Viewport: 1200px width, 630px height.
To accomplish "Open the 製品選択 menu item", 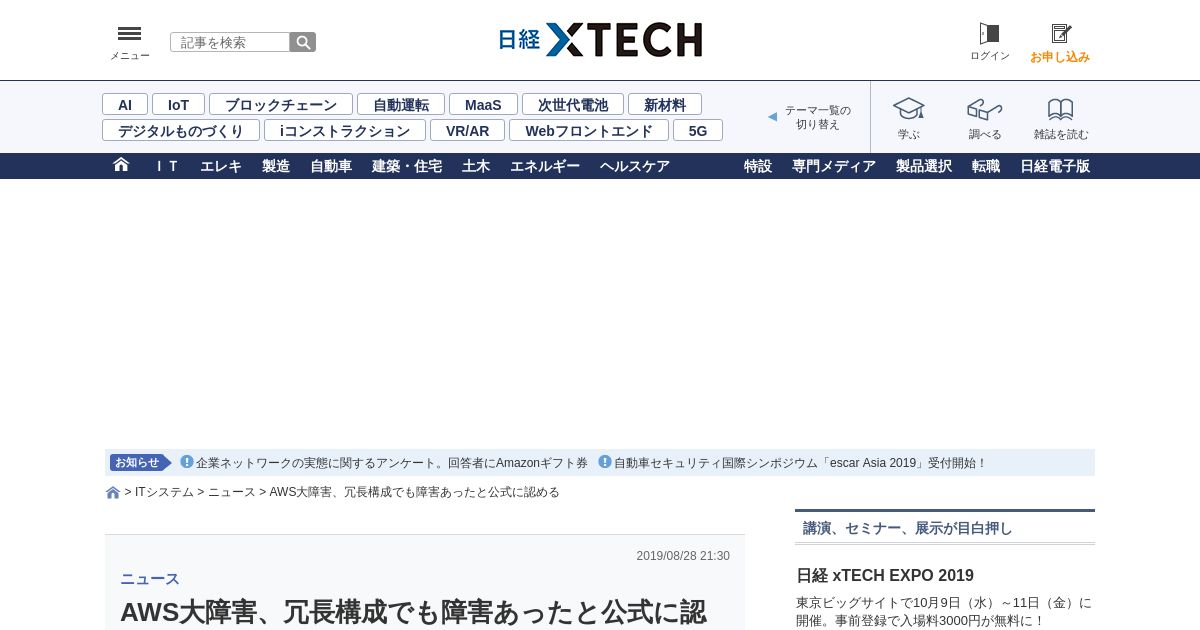I will coord(924,166).
